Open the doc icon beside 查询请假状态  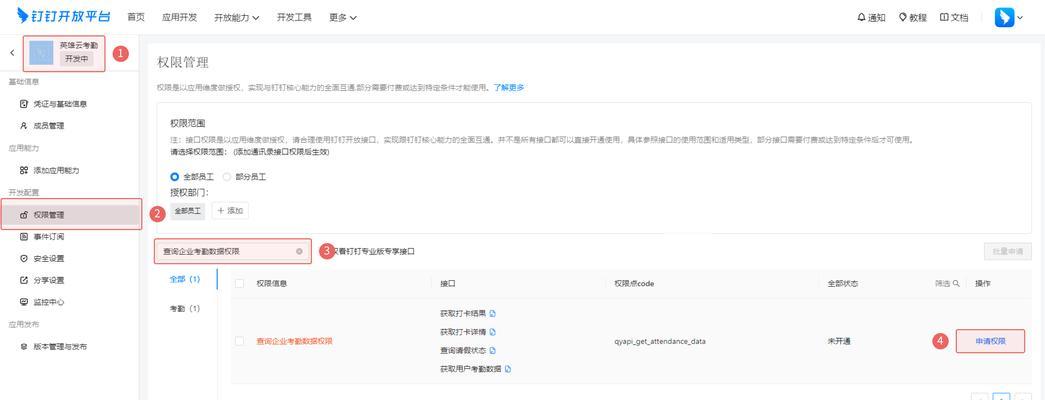pos(493,351)
